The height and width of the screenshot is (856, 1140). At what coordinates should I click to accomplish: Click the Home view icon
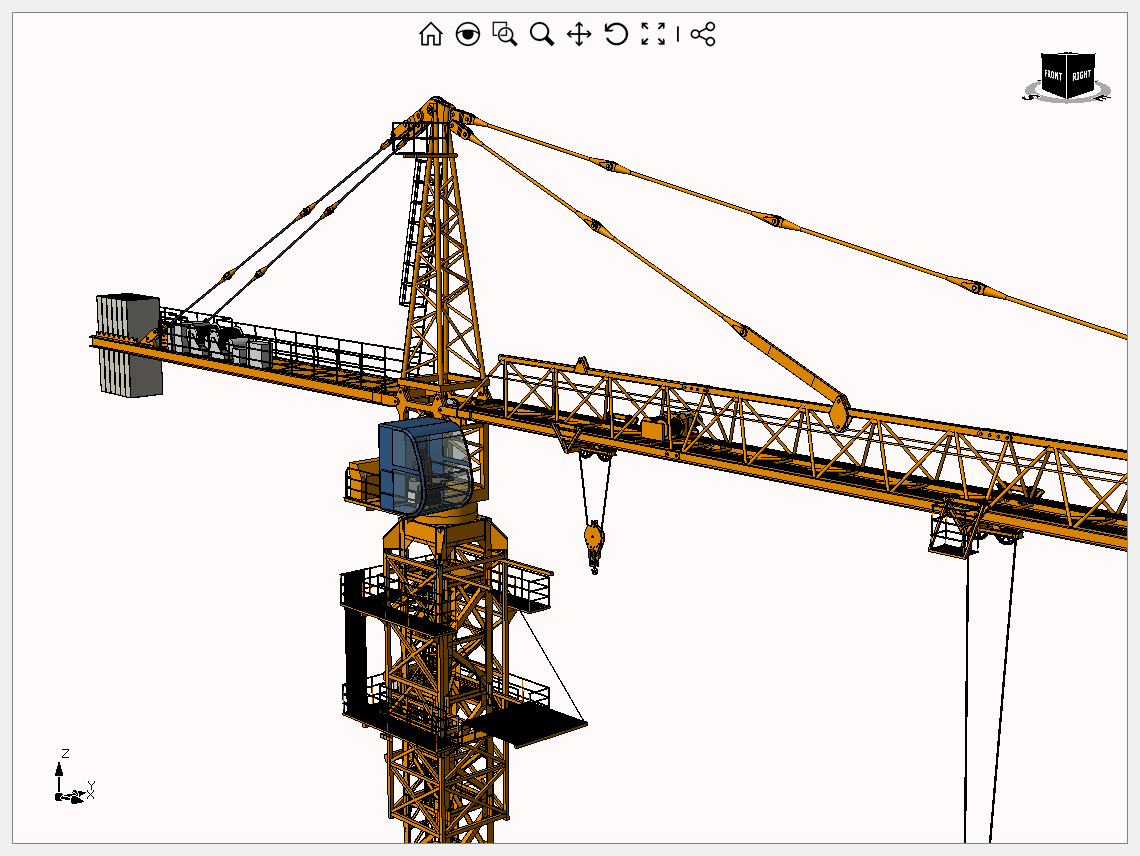[430, 35]
